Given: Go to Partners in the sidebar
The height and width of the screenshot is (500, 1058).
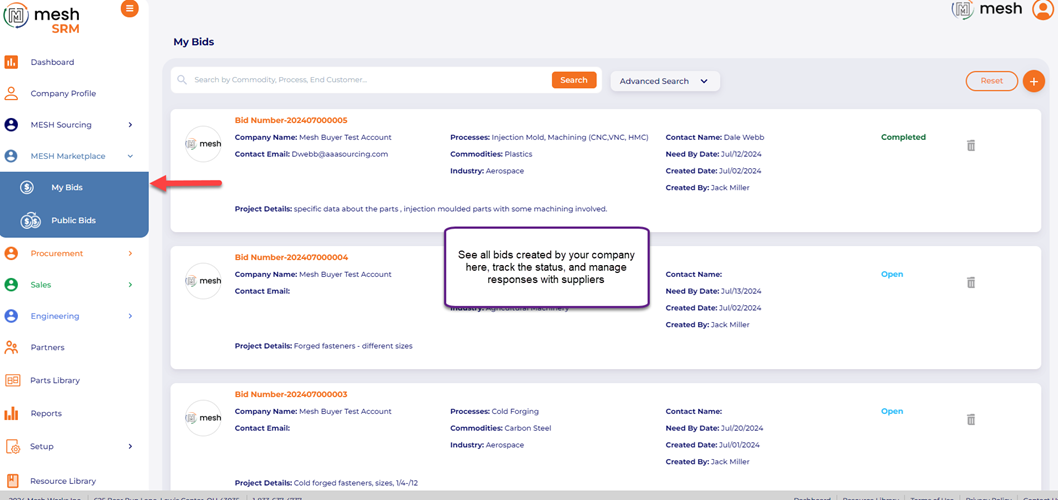Looking at the screenshot, I should 47,348.
